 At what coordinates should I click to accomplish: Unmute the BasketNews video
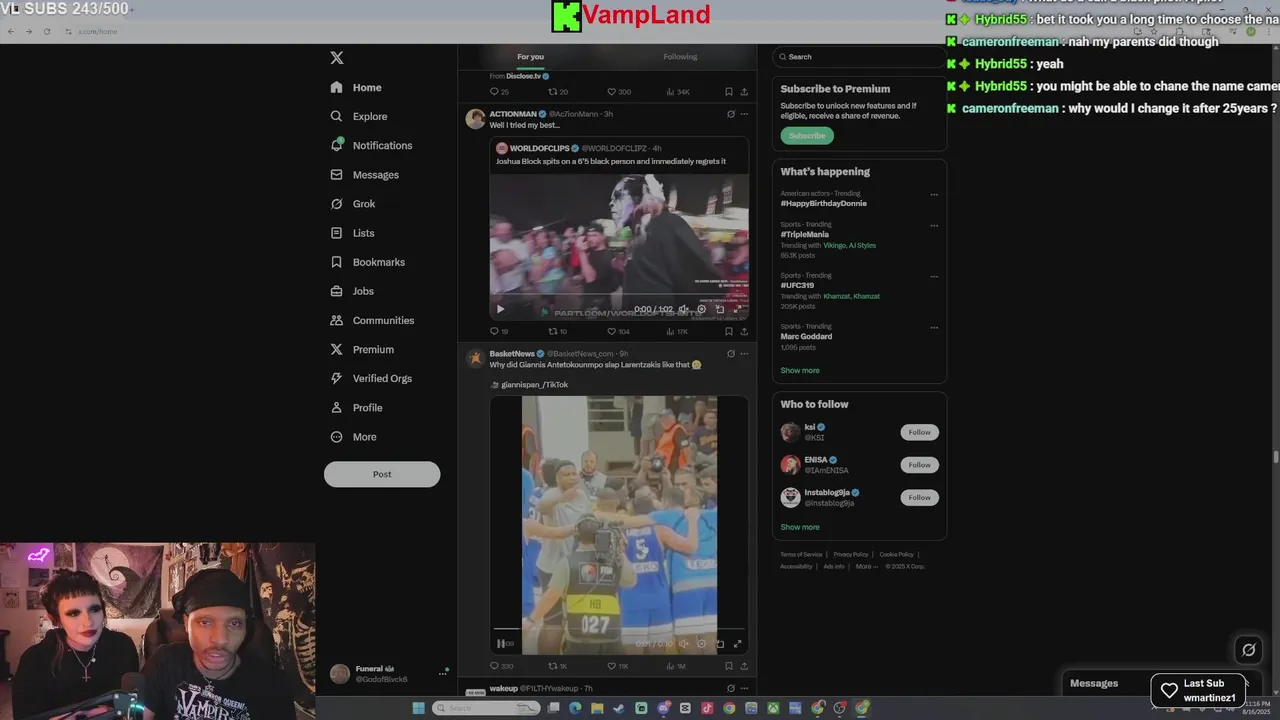click(683, 644)
